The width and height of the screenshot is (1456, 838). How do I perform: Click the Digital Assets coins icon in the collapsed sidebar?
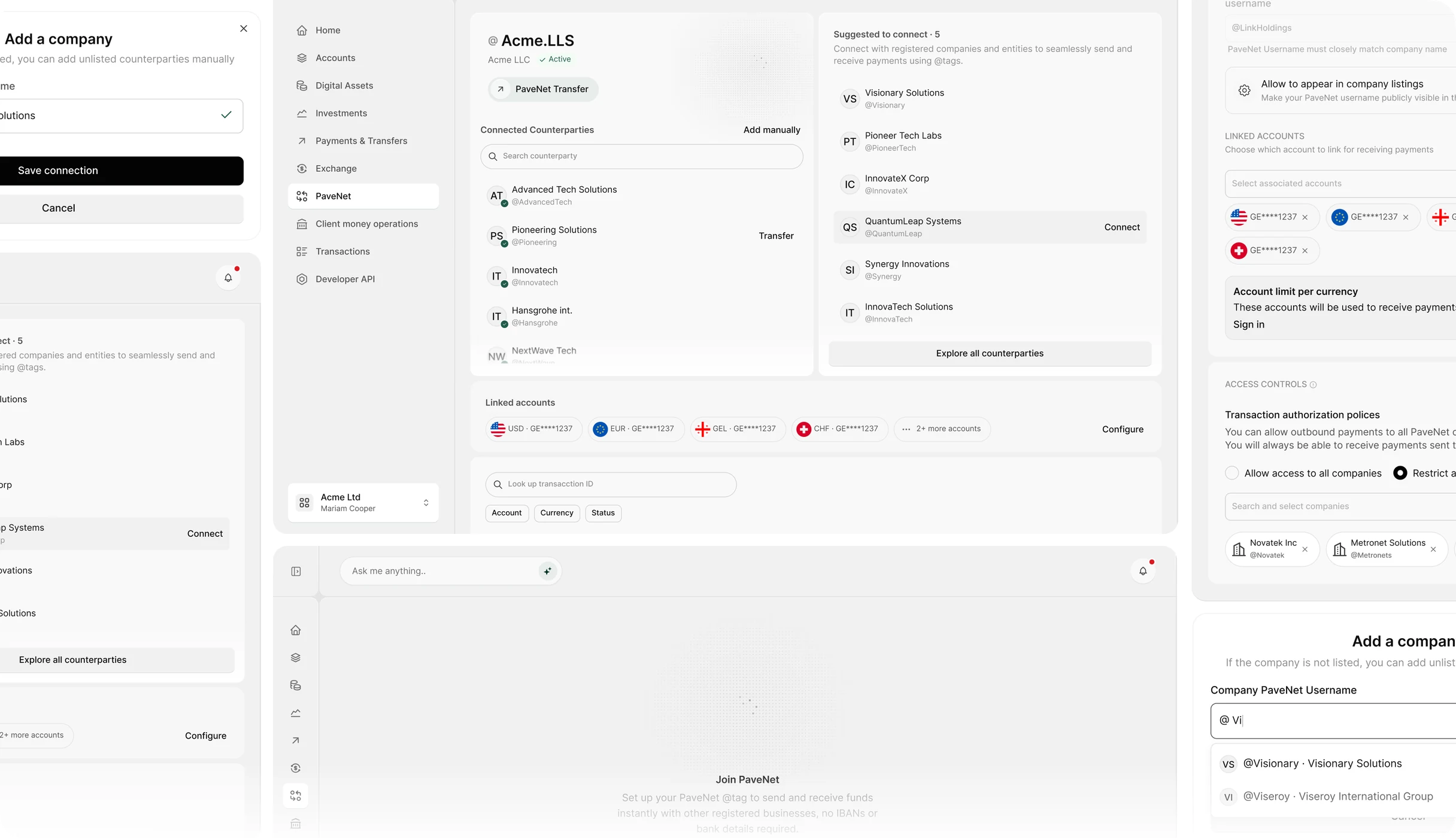[296, 685]
